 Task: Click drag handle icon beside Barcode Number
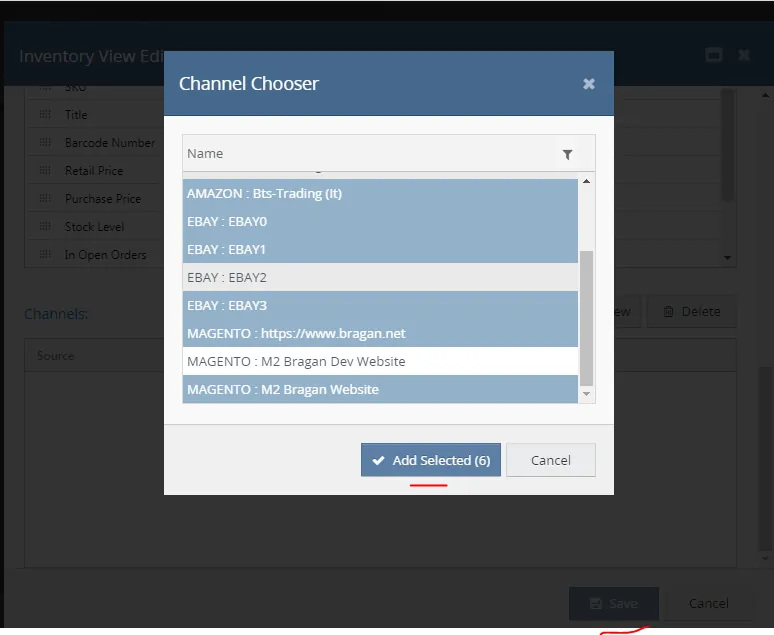coord(45,143)
